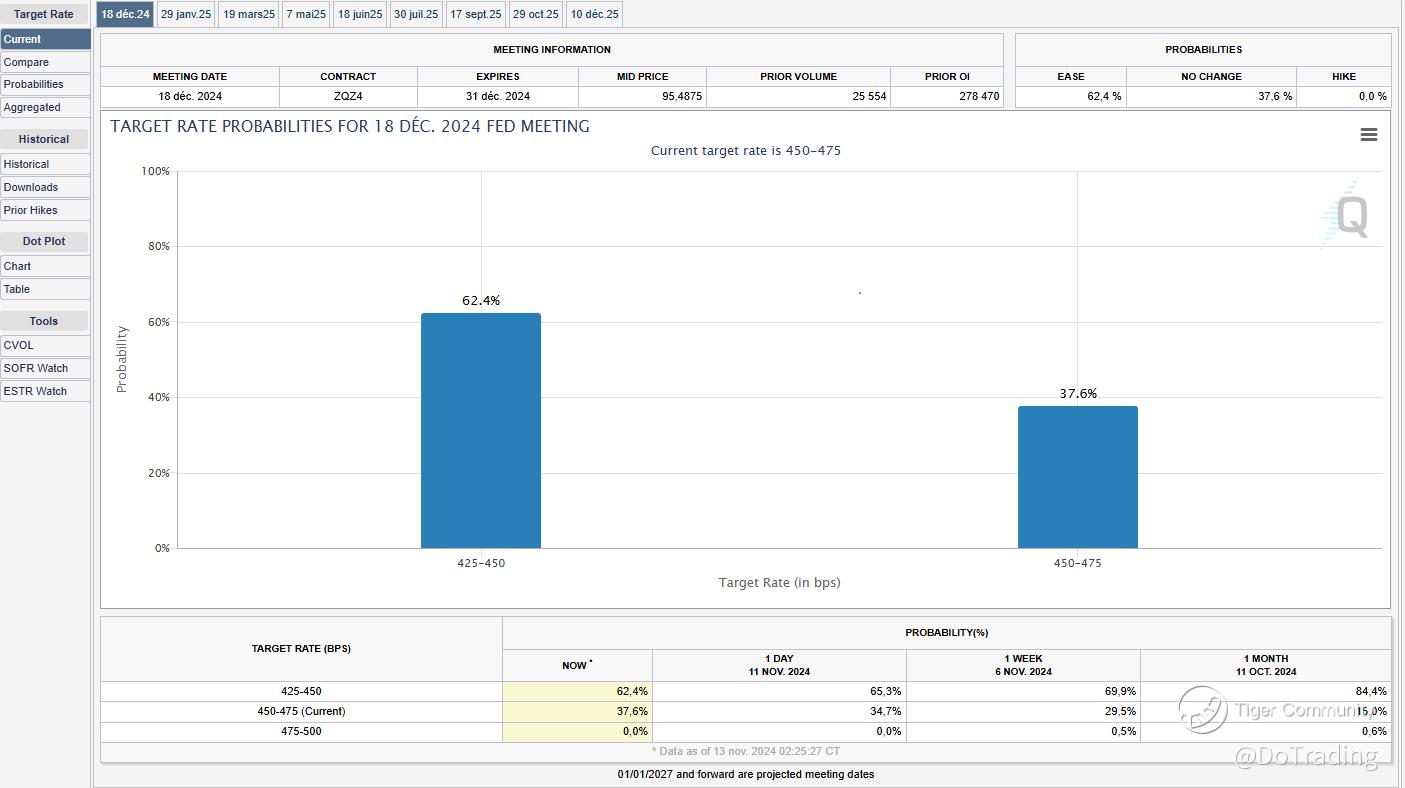Click the 62.4% blue bar for 425-450
Image resolution: width=1405 pixels, height=788 pixels.
(481, 430)
